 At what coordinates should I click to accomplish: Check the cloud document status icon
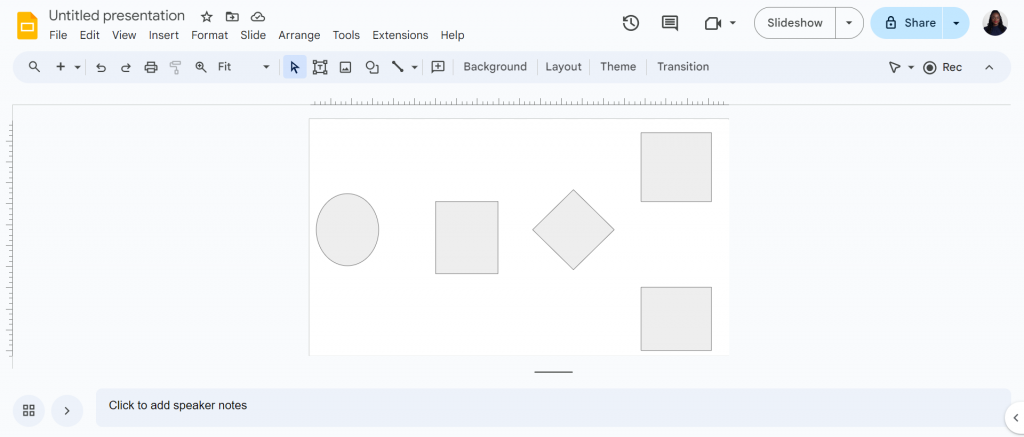[258, 17]
